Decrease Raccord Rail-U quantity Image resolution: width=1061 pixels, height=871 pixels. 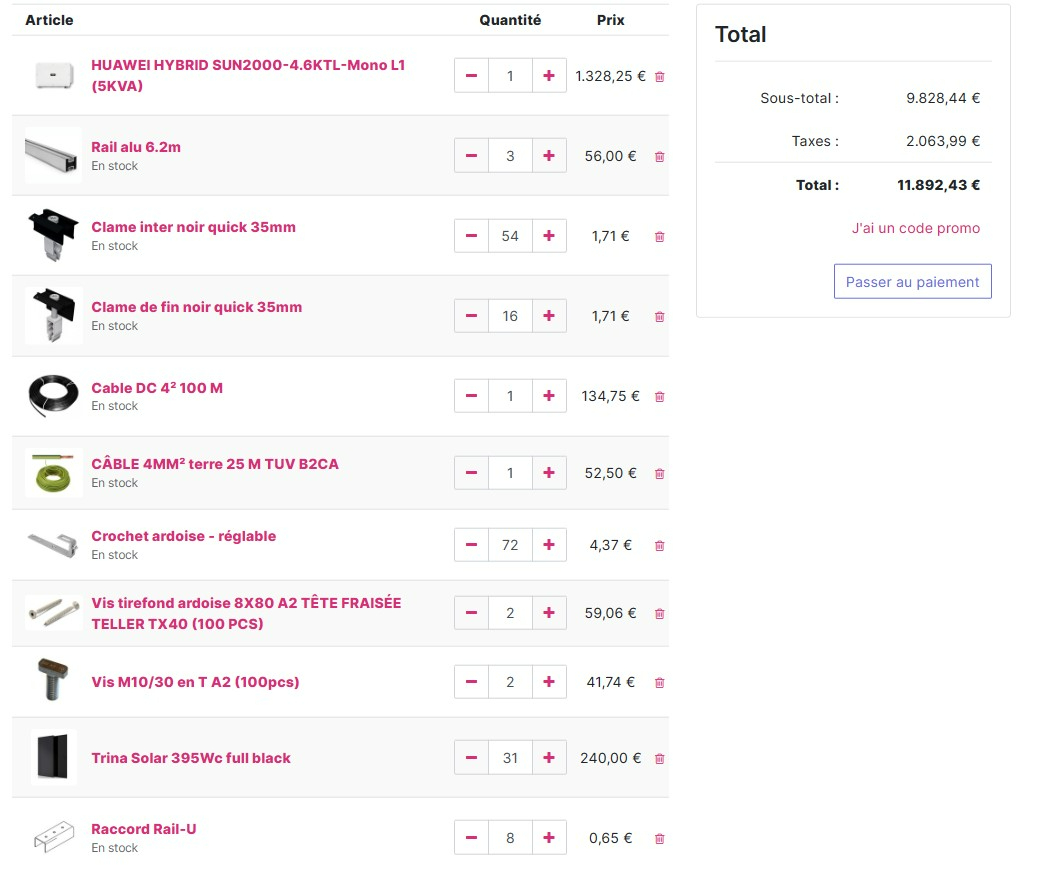pyautogui.click(x=472, y=838)
